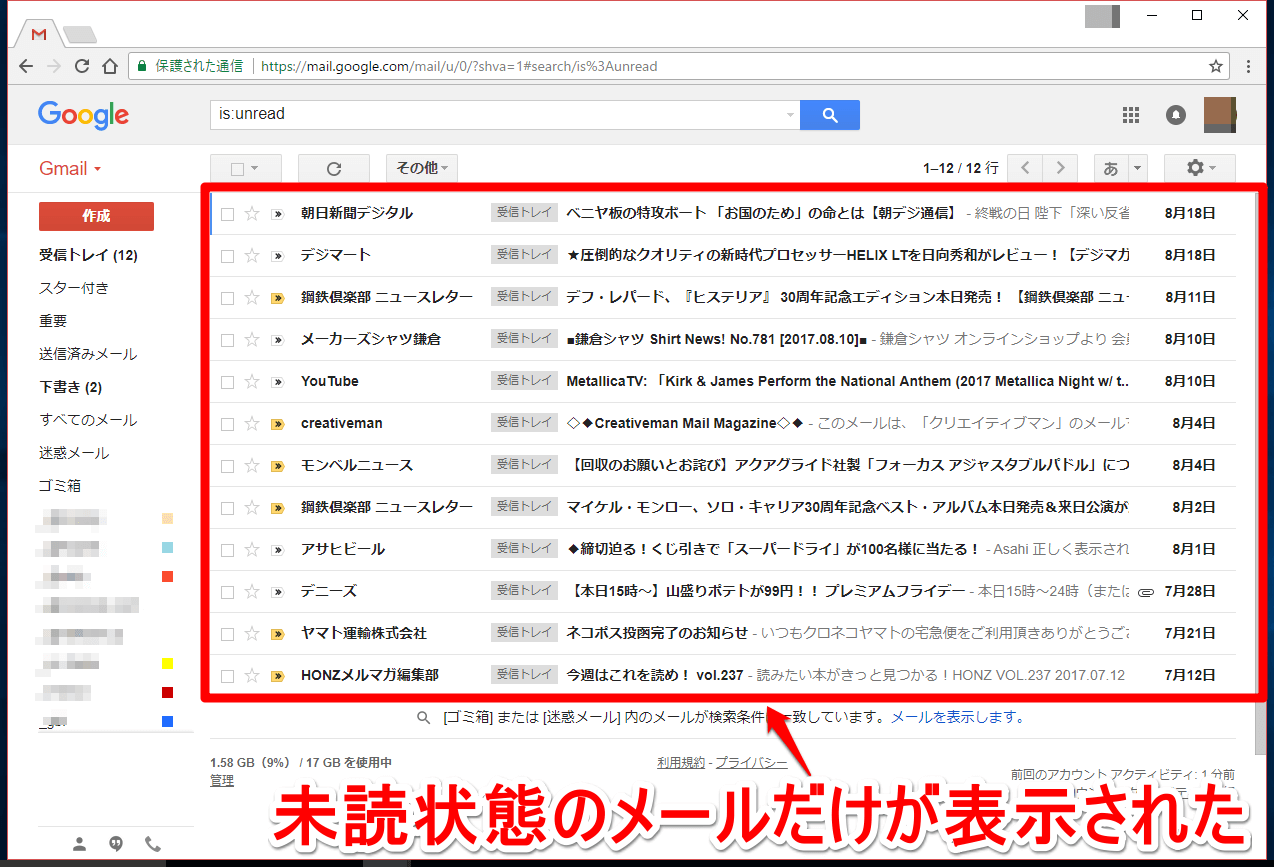1274x867 pixels.
Task: Open the settings gear menu
Action: coord(1199,169)
